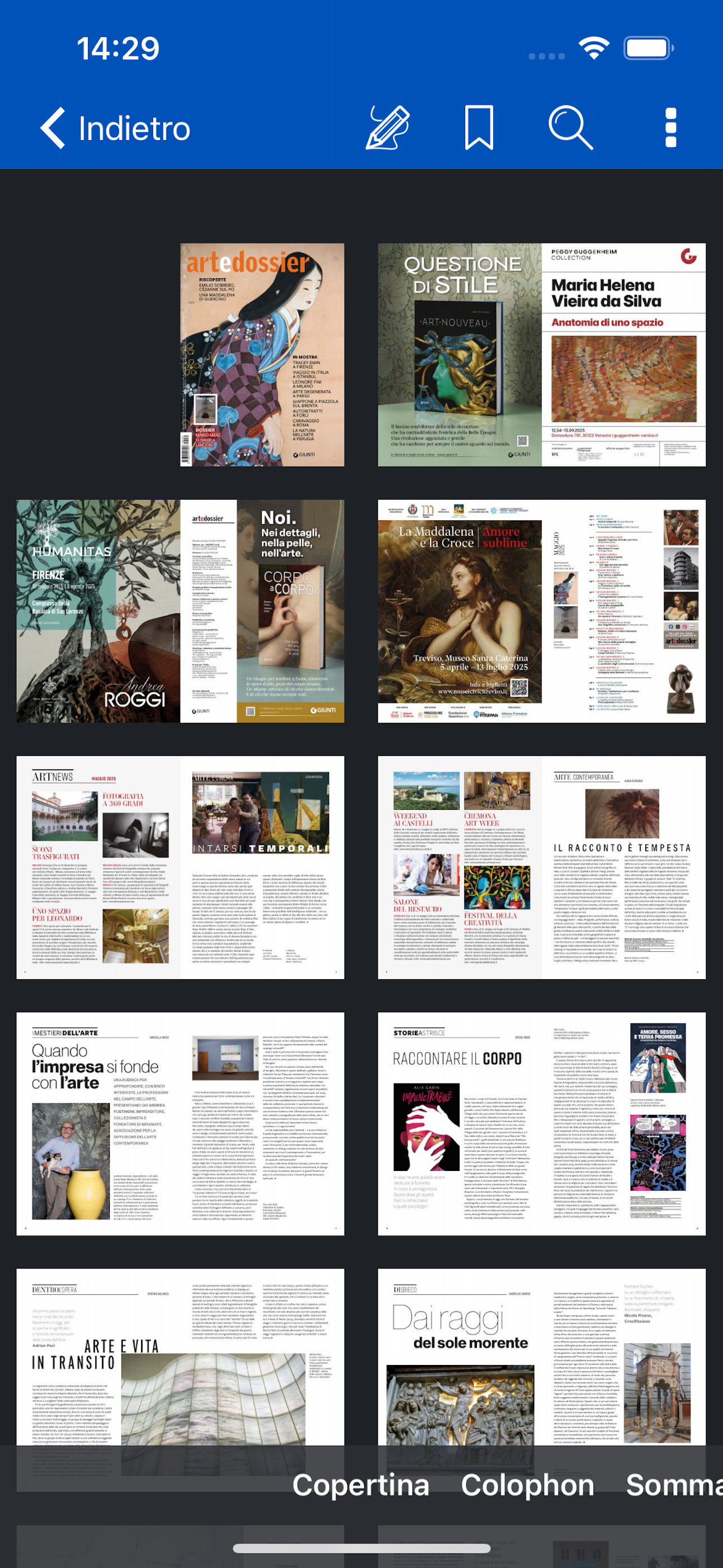Tap the Indietro back button
The width and height of the screenshot is (723, 1568).
point(115,128)
